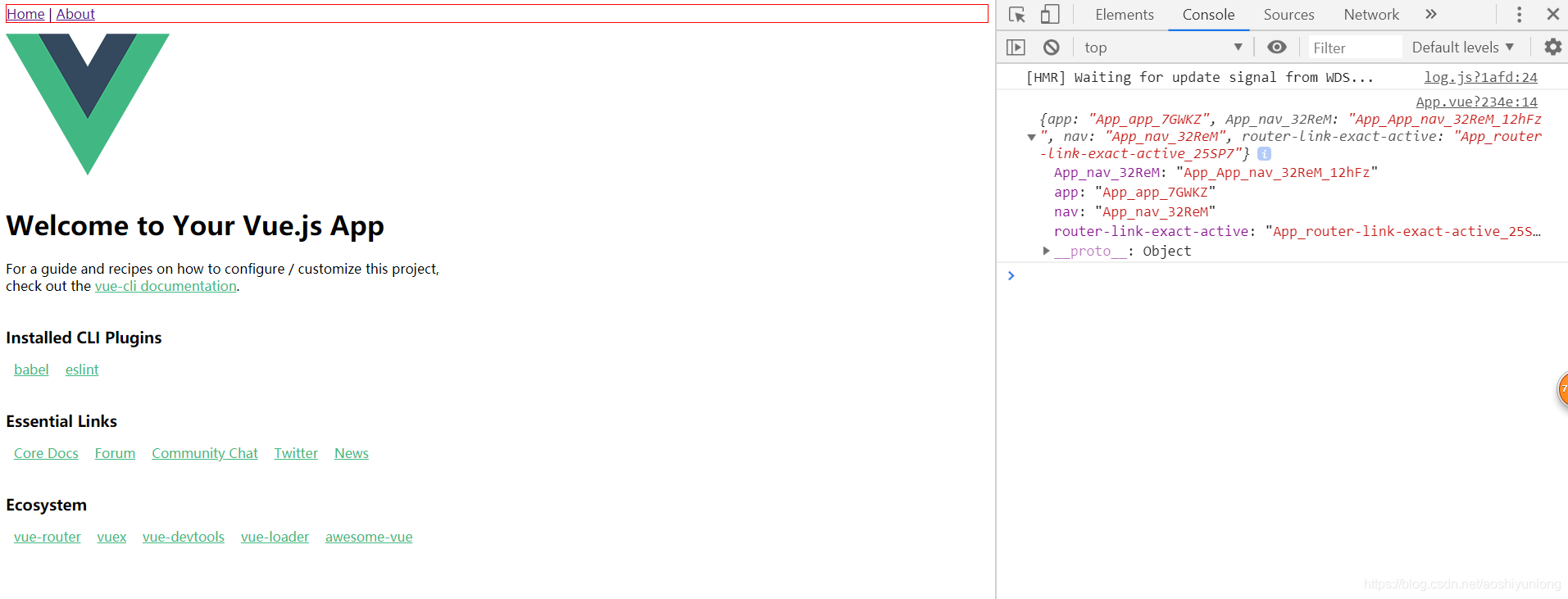1568x599 pixels.
Task: Open the Forum link
Action: 115,453
